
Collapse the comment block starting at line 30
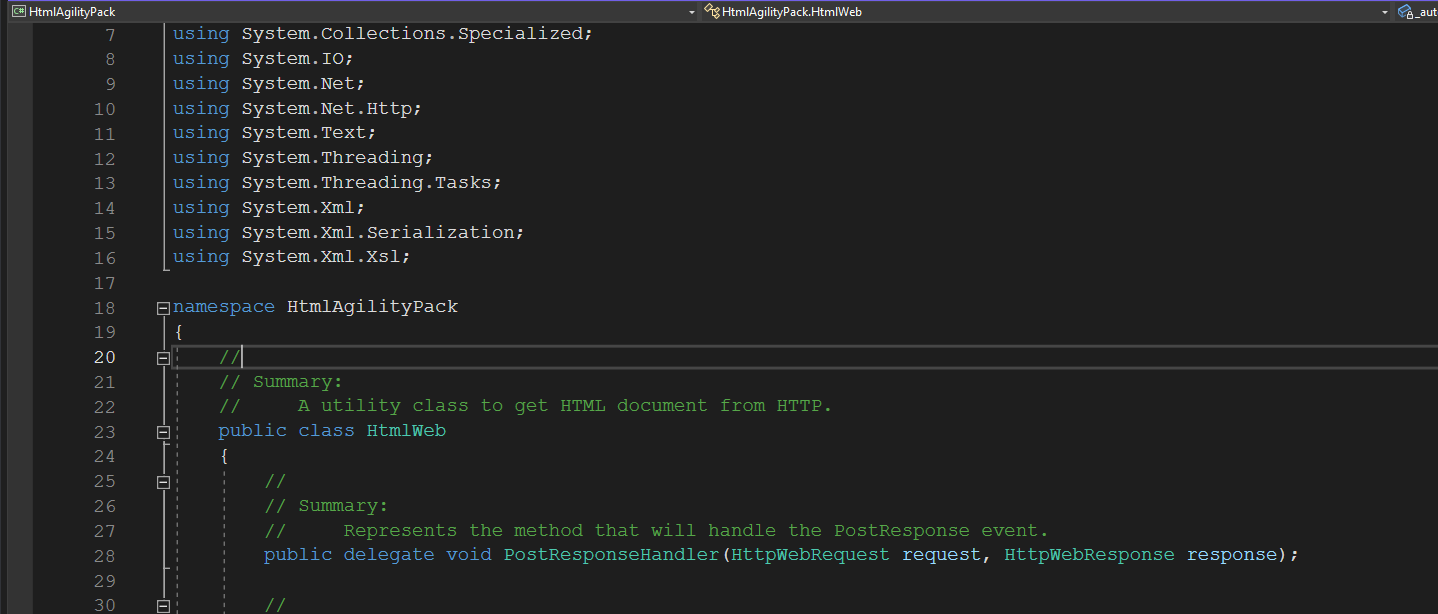[x=163, y=606]
